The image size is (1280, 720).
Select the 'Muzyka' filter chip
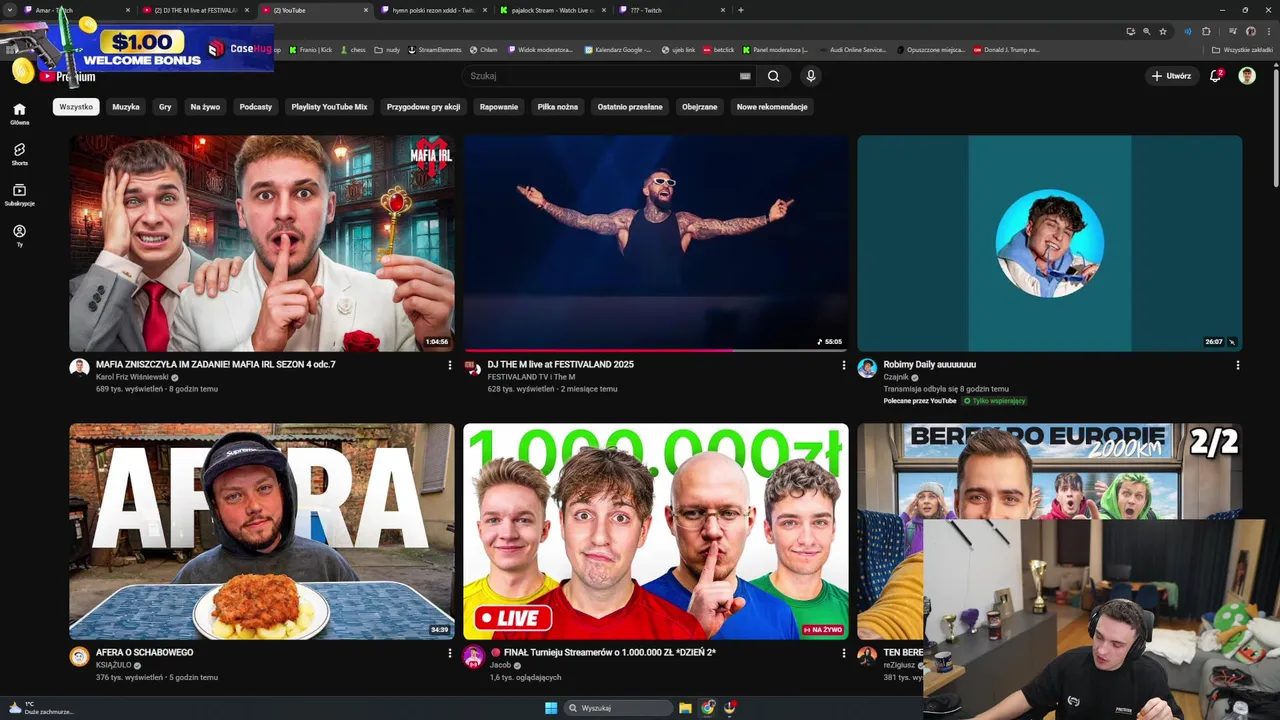(126, 107)
